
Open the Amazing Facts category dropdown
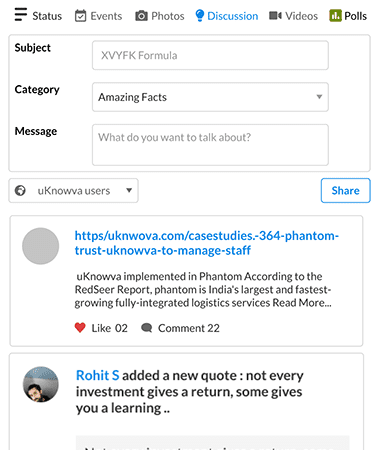[210, 97]
